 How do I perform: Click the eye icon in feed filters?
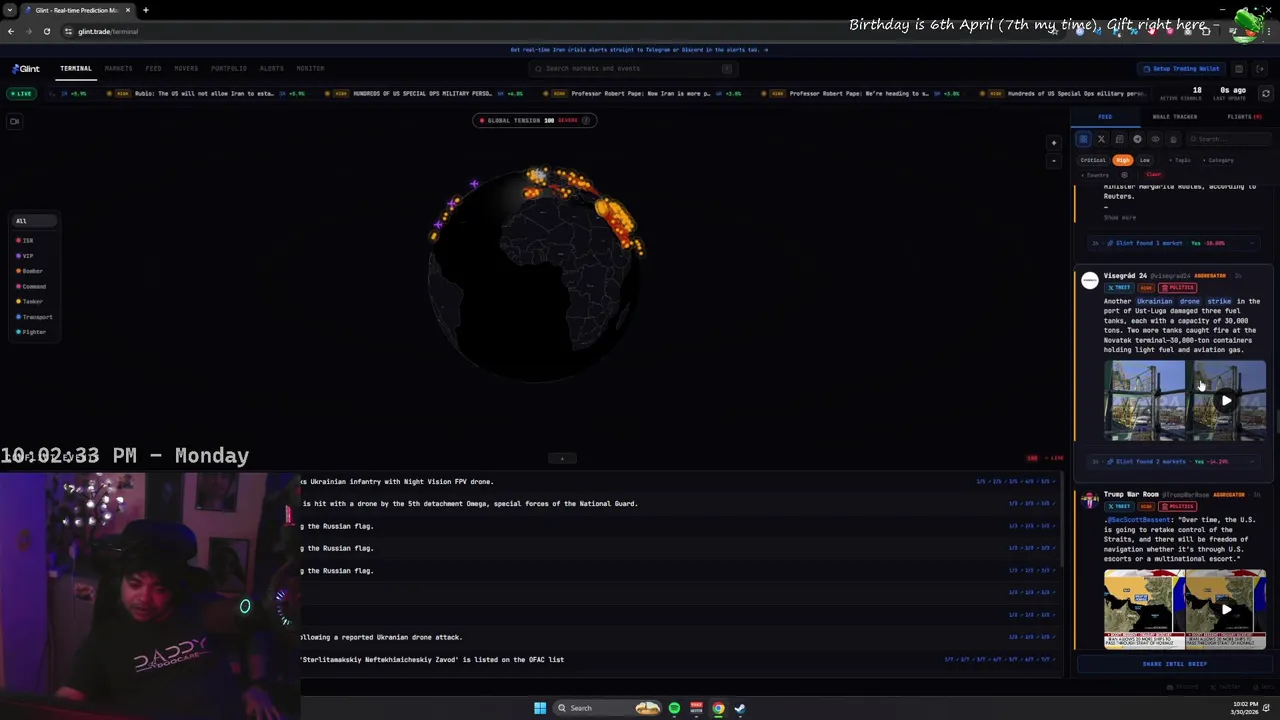click(x=1155, y=139)
